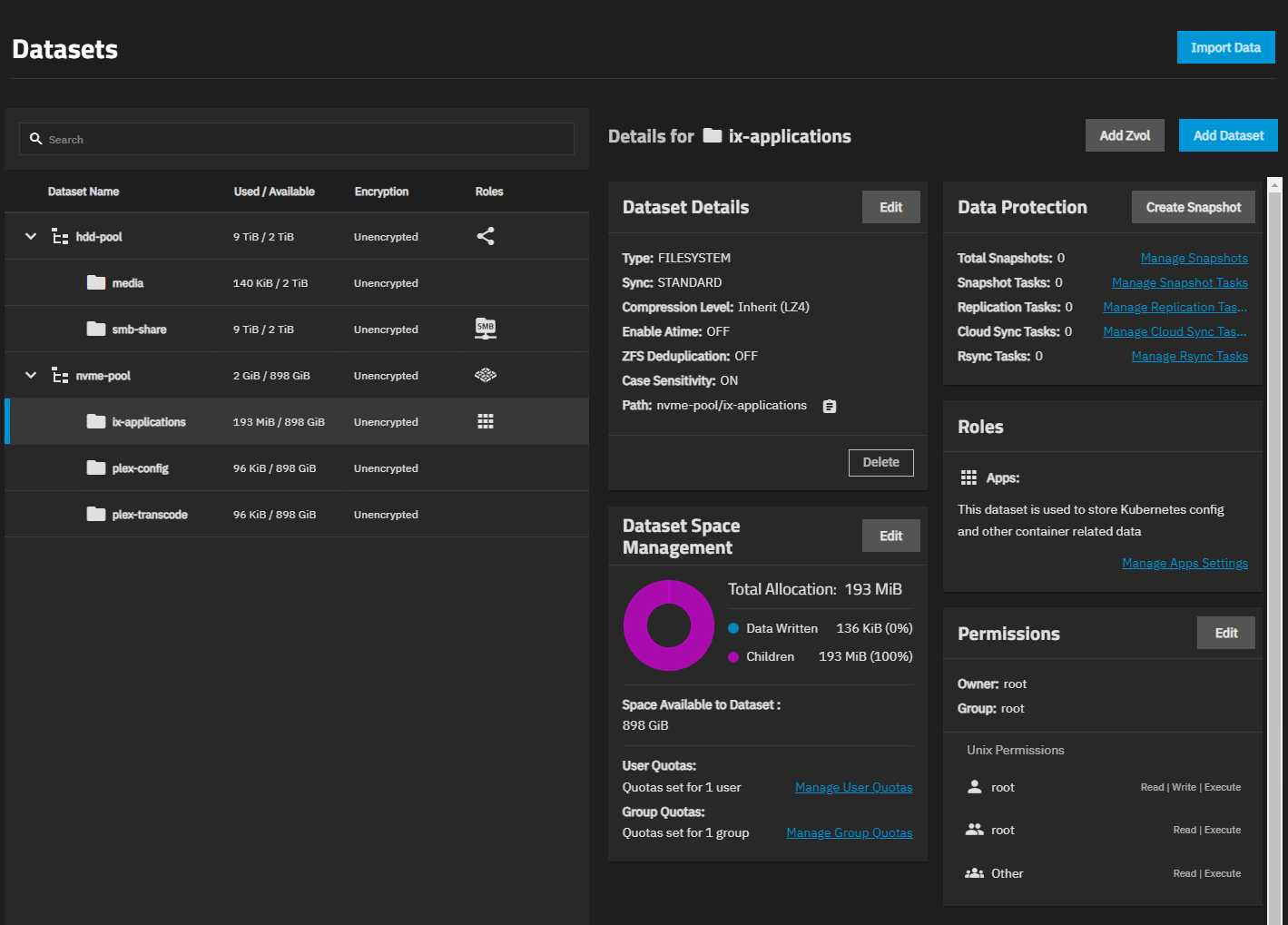Screen dimensions: 1288x925
Task: Open Manage Rsync Tasks link
Action: [1189, 356]
